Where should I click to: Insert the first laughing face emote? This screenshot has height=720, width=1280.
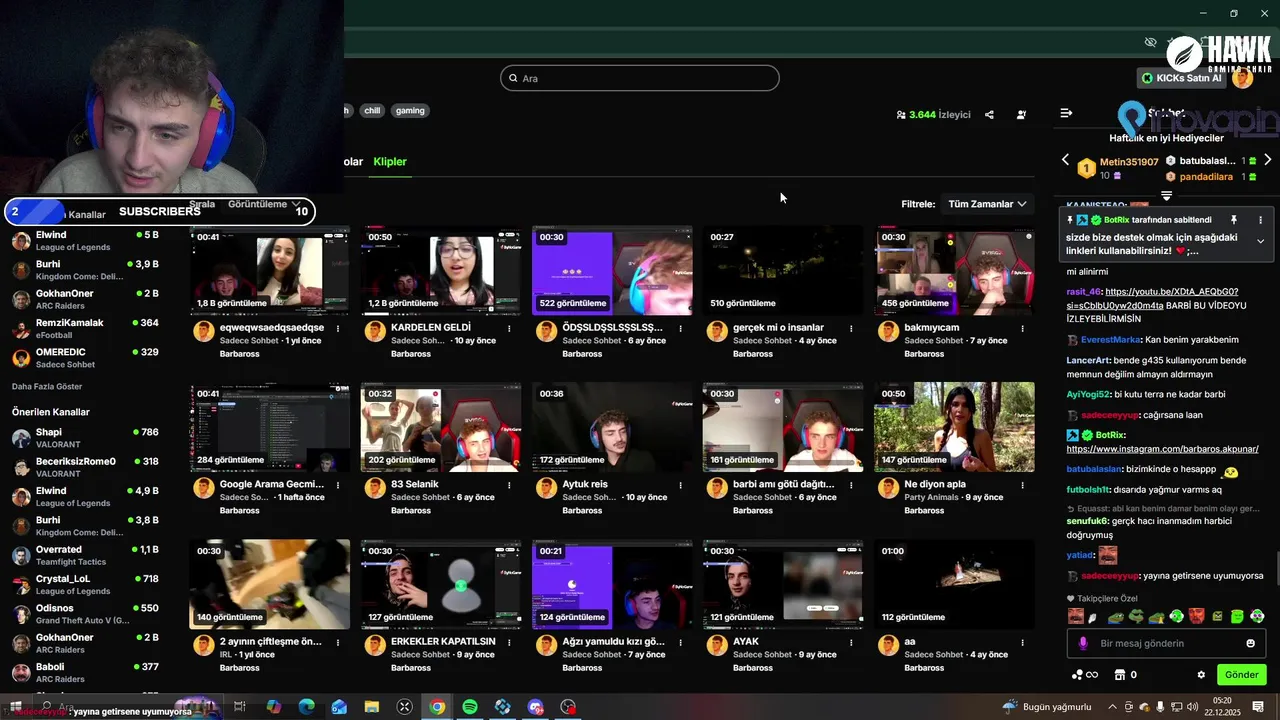[x=1075, y=617]
